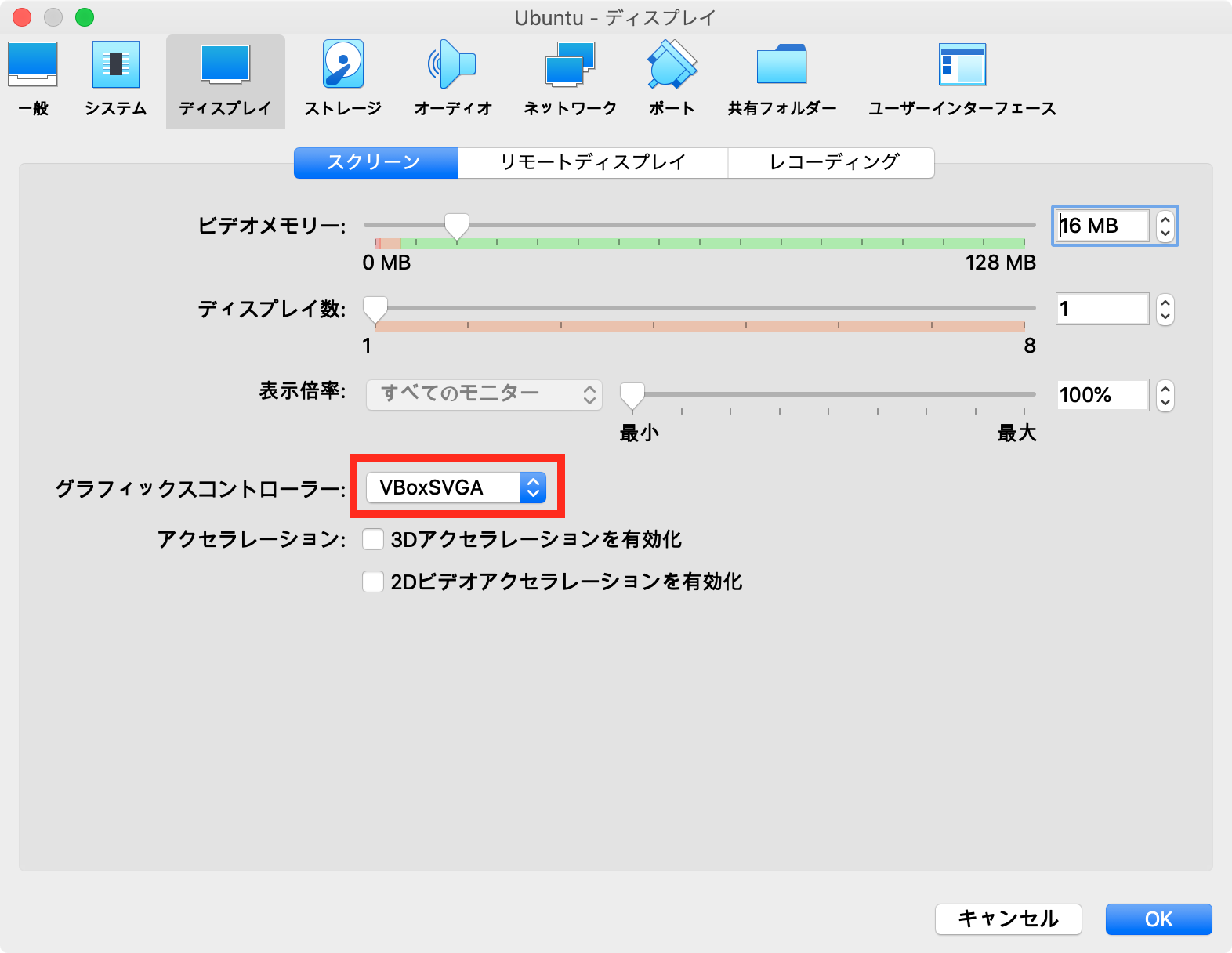The width and height of the screenshot is (1232, 953).
Task: Click the 0 MB minimum label
Action: [x=386, y=263]
